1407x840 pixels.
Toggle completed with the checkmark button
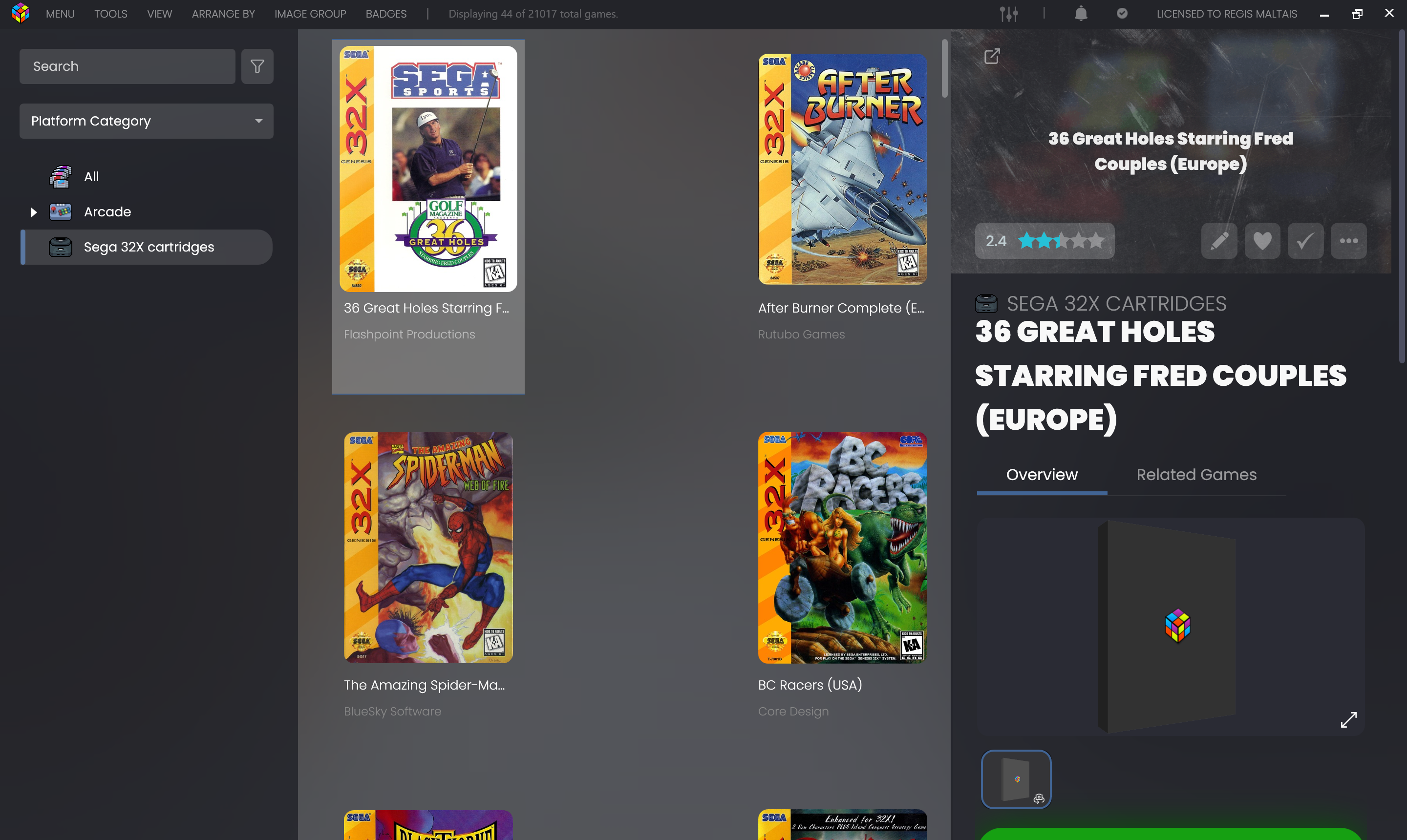(x=1305, y=241)
